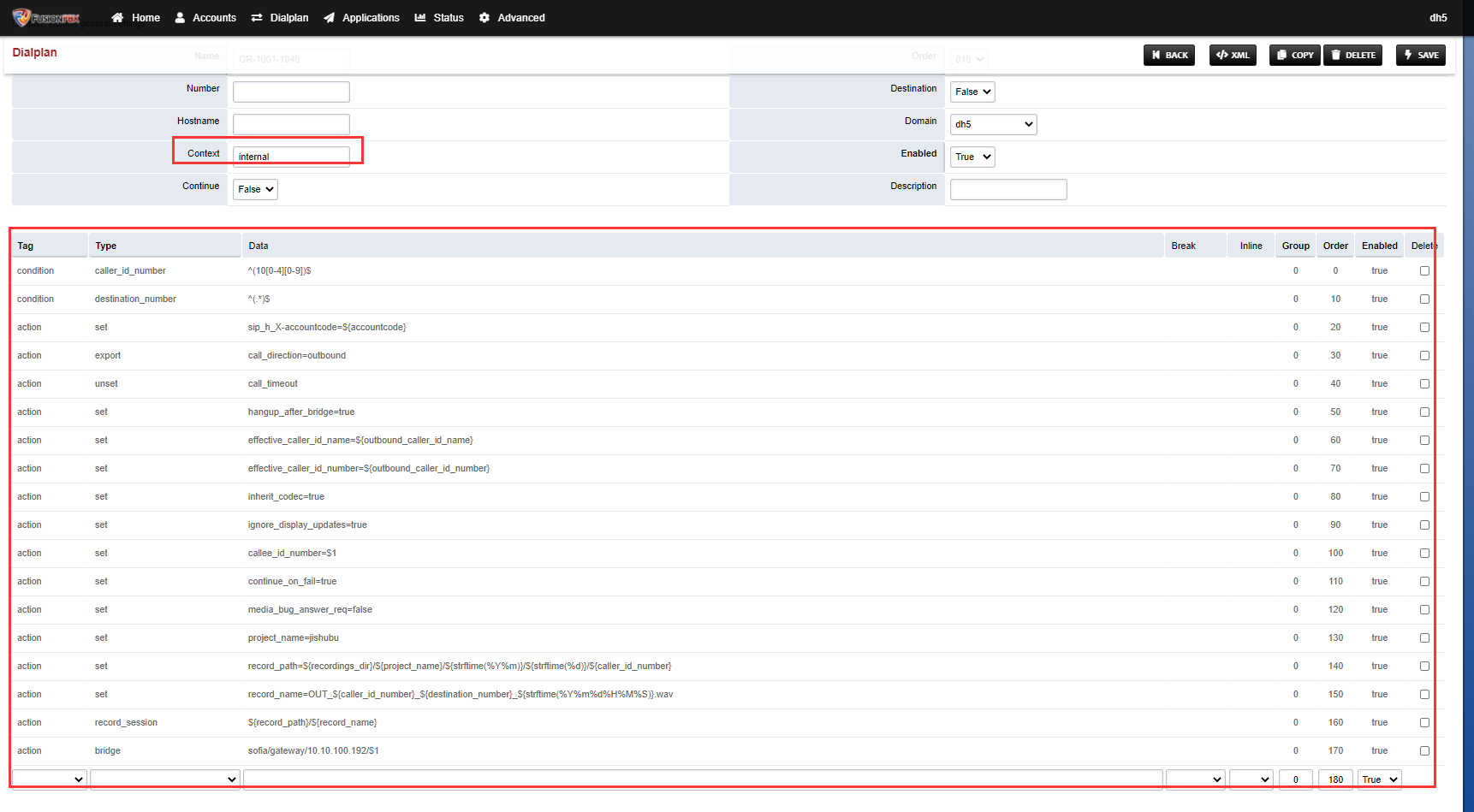
Task: Click the dh5 domain link in header
Action: tap(1438, 17)
